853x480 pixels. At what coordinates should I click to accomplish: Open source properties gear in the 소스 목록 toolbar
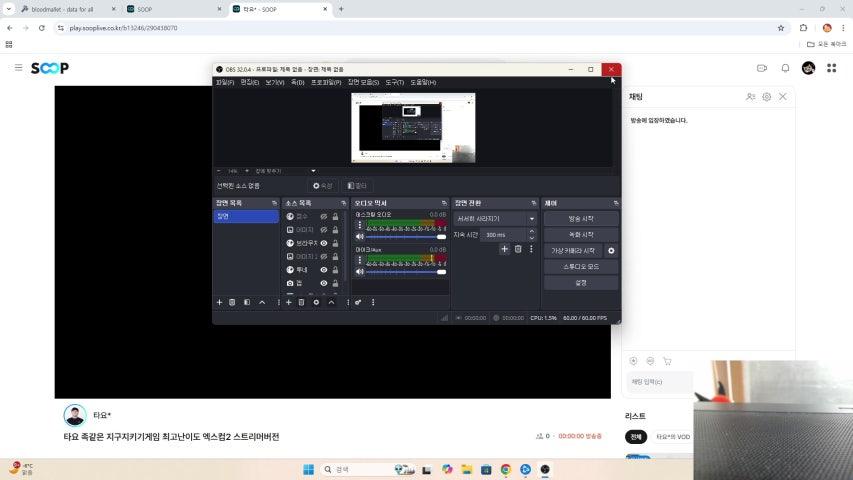[x=316, y=302]
